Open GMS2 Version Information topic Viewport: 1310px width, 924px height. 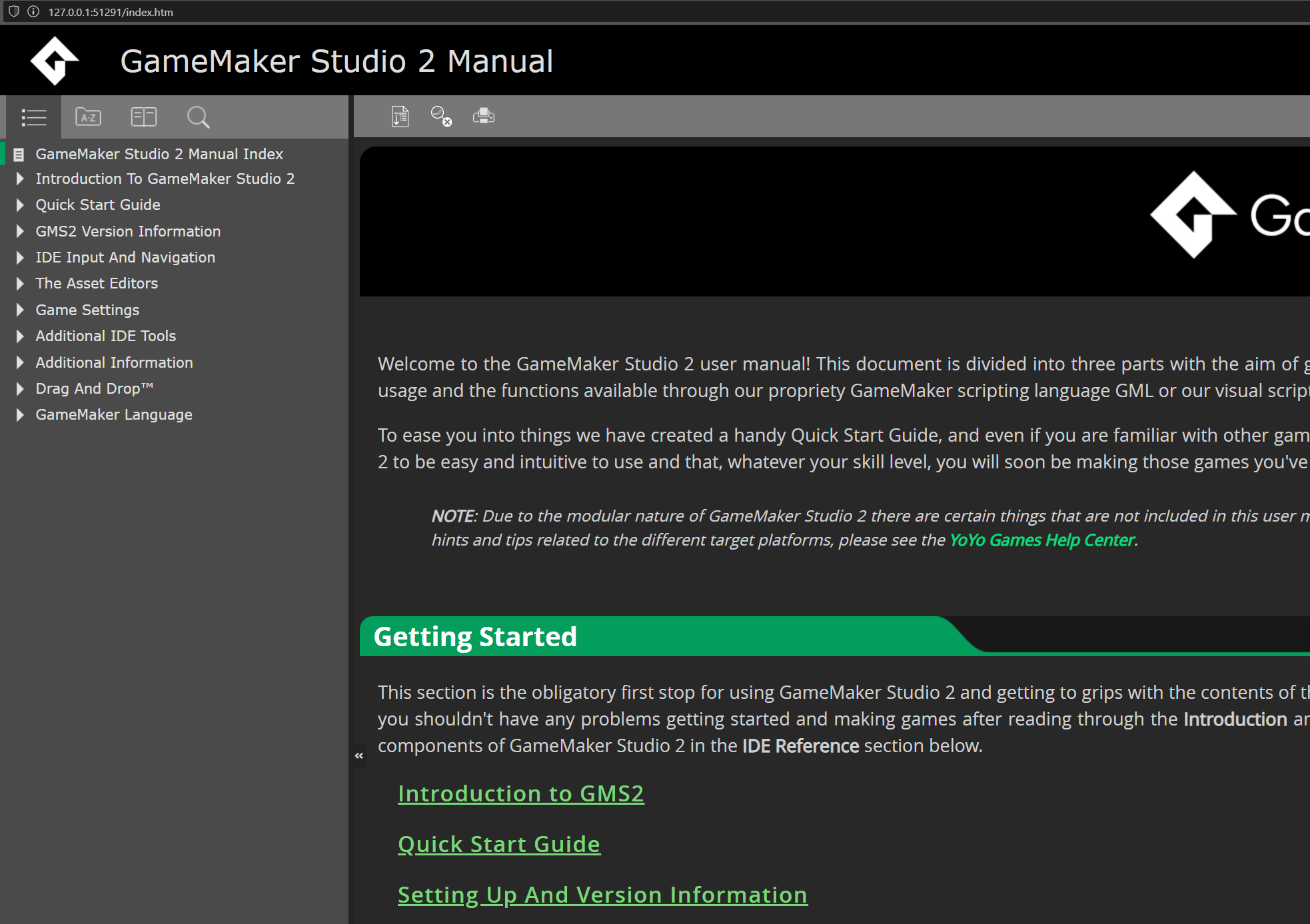(x=128, y=231)
